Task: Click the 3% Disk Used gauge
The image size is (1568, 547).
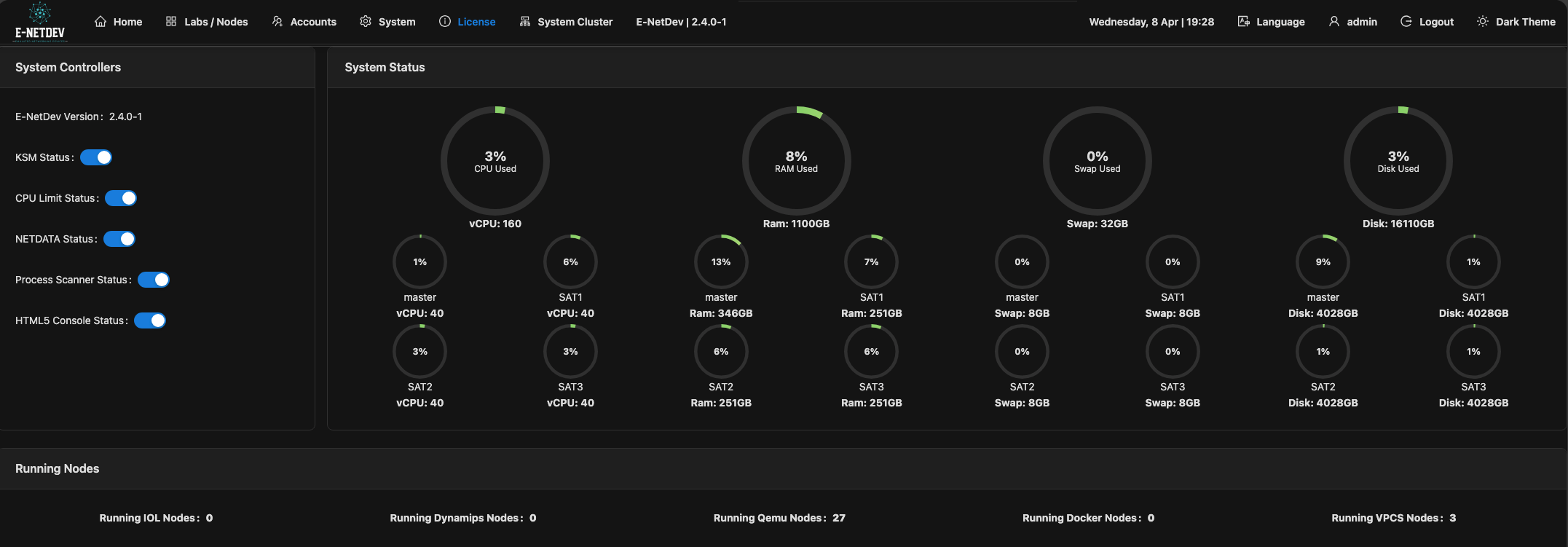Action: [x=1398, y=161]
